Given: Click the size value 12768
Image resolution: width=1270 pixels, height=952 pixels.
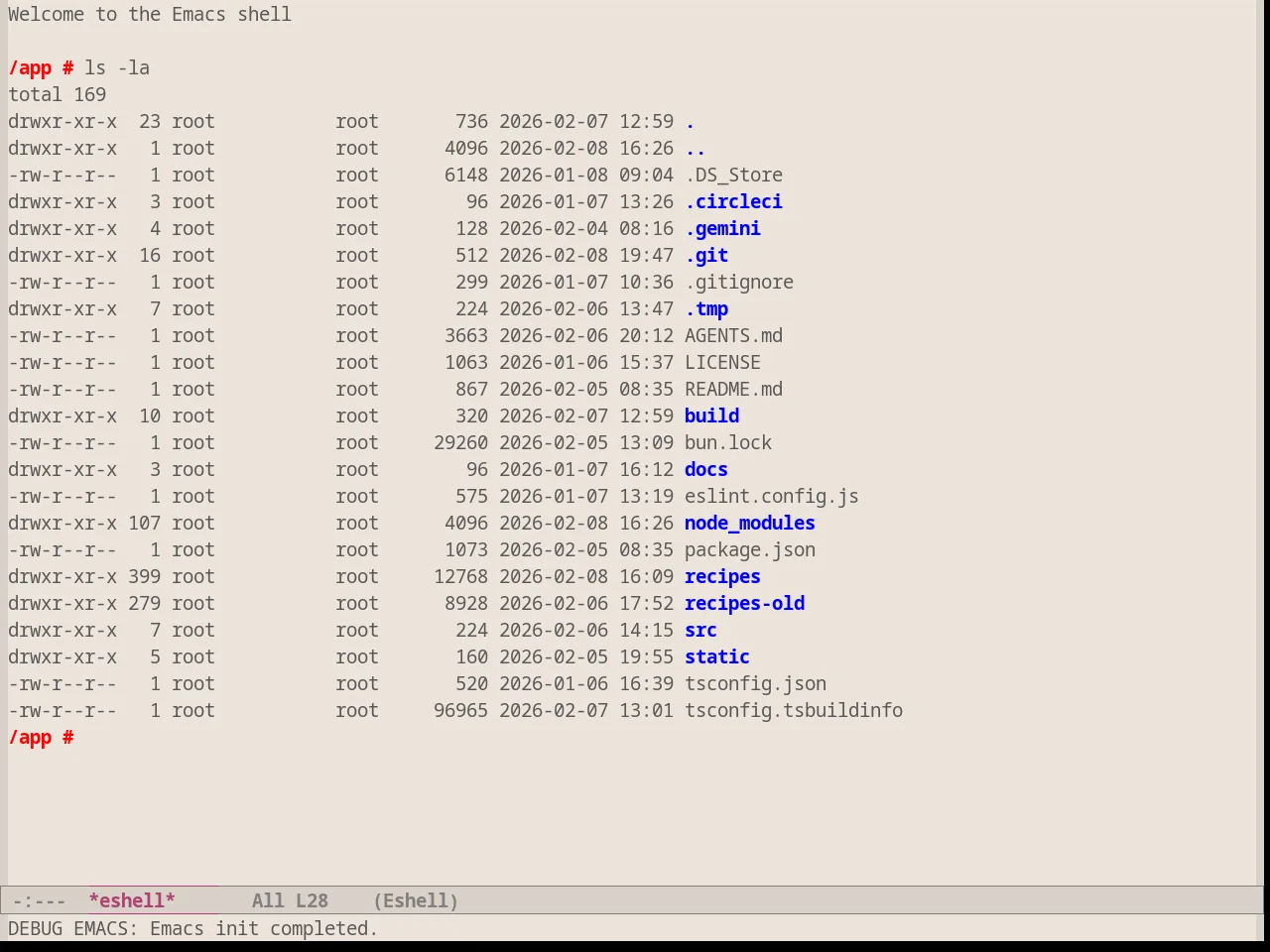Looking at the screenshot, I should (x=460, y=576).
